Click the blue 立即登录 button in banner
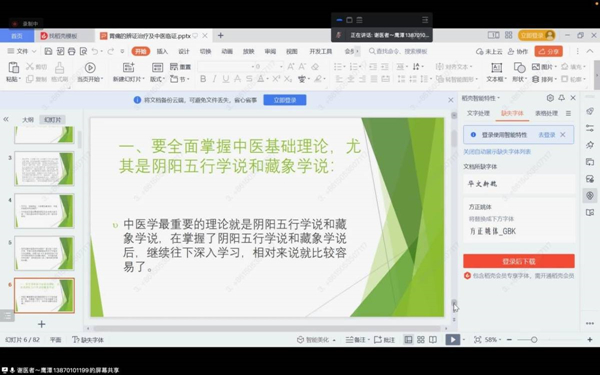The image size is (600, 375). 285,100
